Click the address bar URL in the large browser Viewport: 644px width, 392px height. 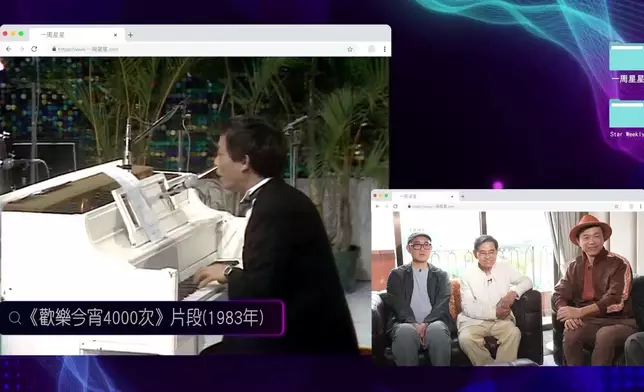click(87, 49)
